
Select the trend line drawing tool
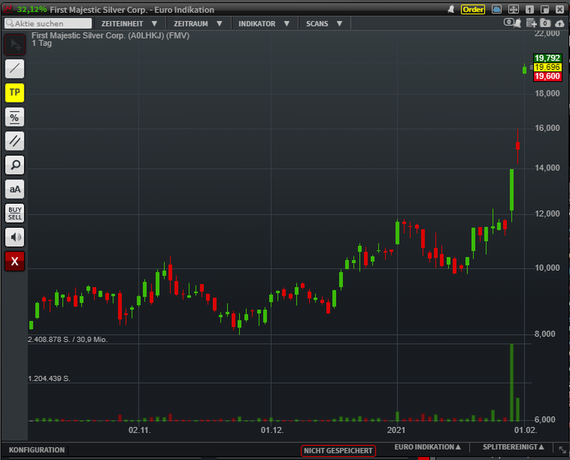coord(15,68)
